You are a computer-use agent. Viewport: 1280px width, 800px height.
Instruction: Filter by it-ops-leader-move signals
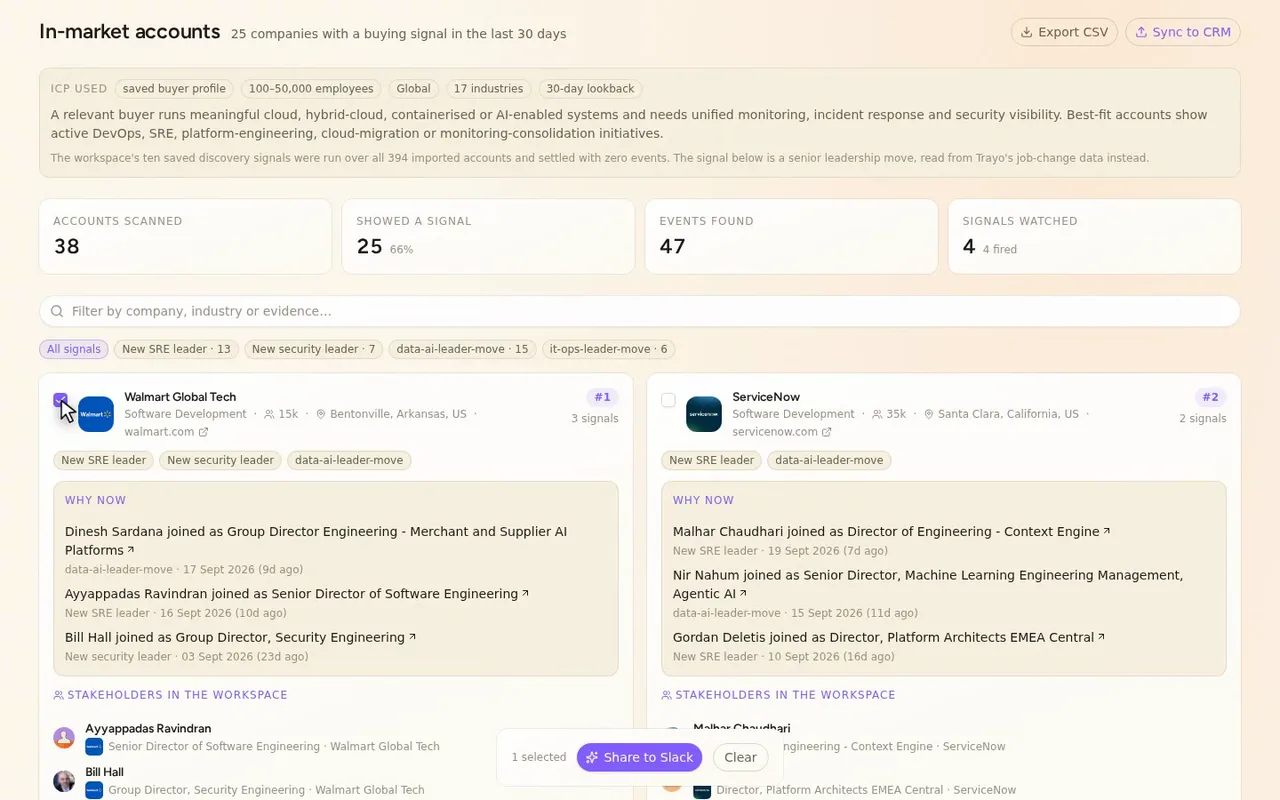(609, 349)
